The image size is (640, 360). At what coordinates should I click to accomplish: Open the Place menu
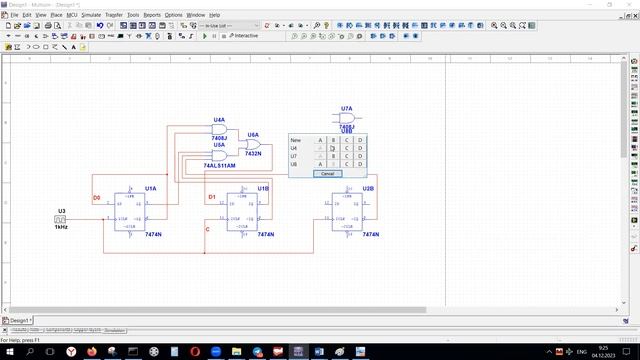click(56, 15)
